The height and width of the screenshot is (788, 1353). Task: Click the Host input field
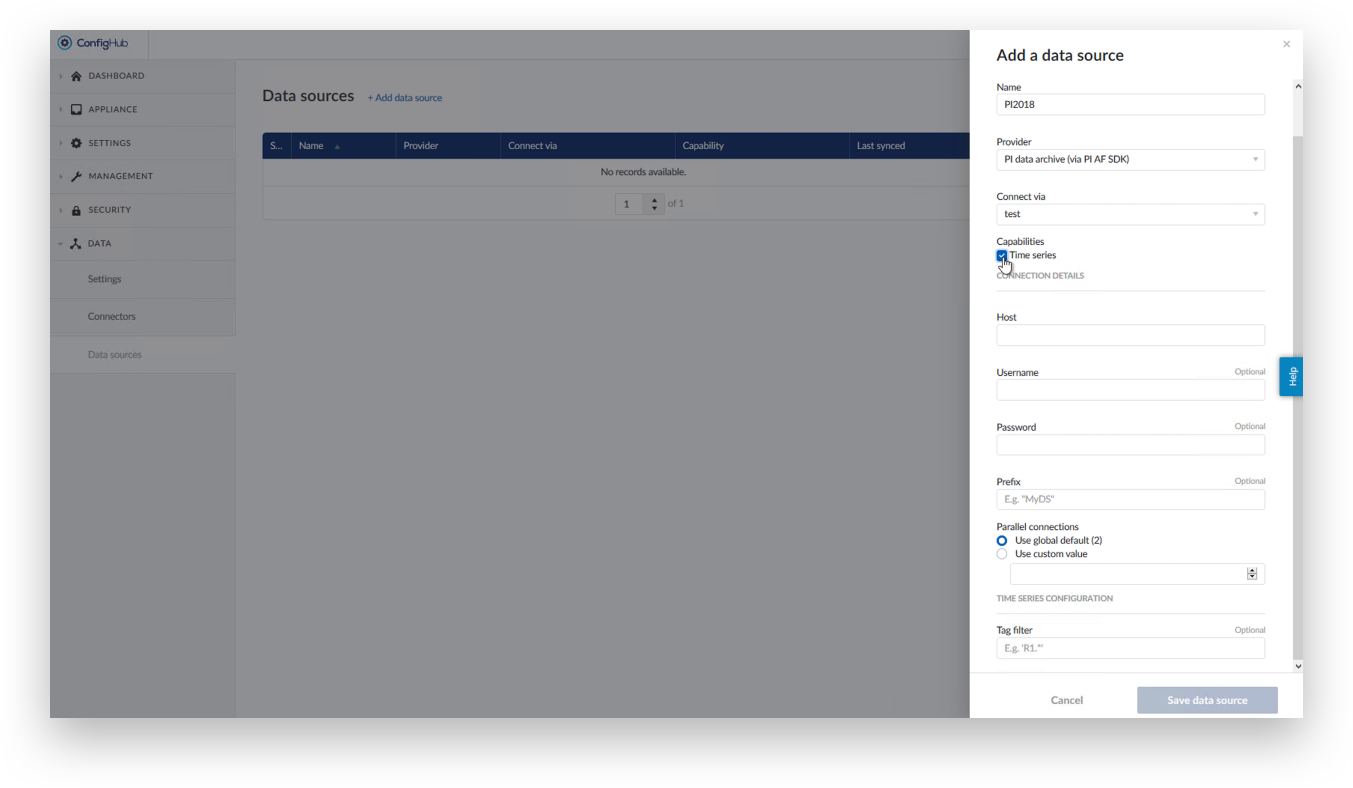click(x=1130, y=335)
